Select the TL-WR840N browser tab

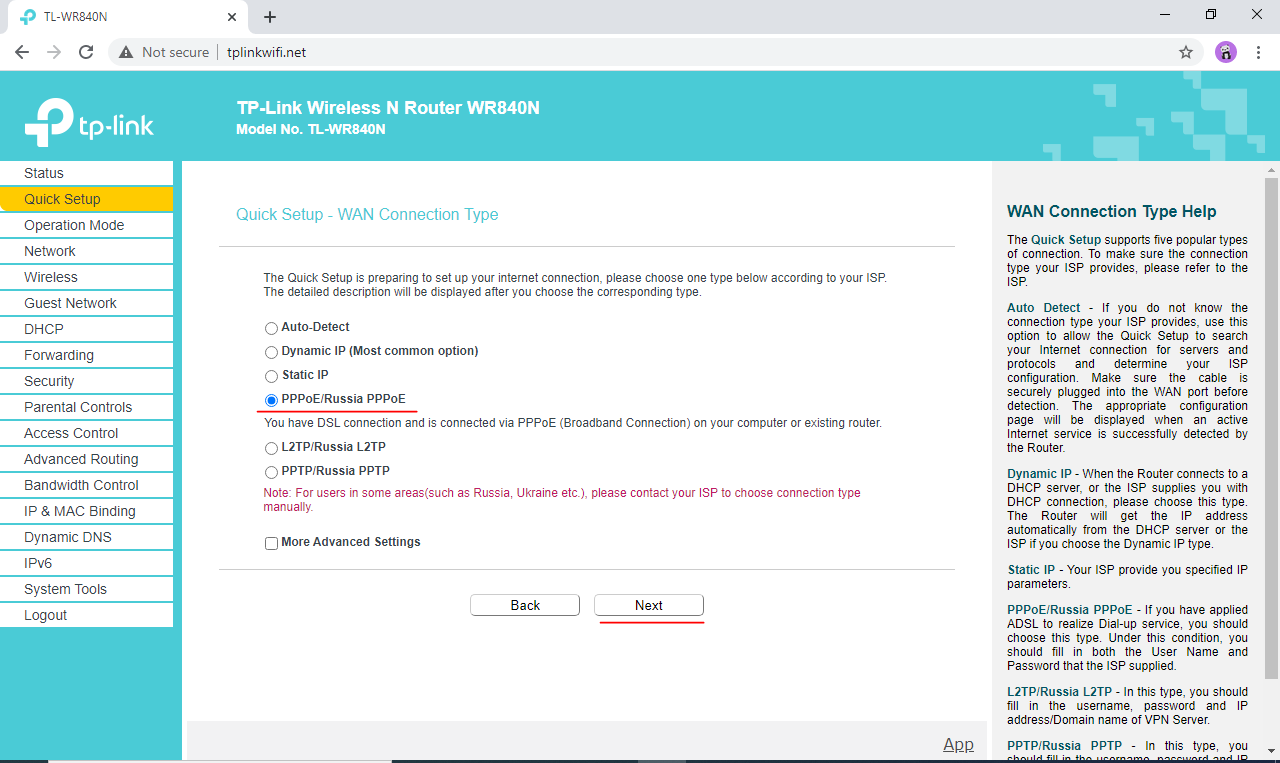coord(128,17)
